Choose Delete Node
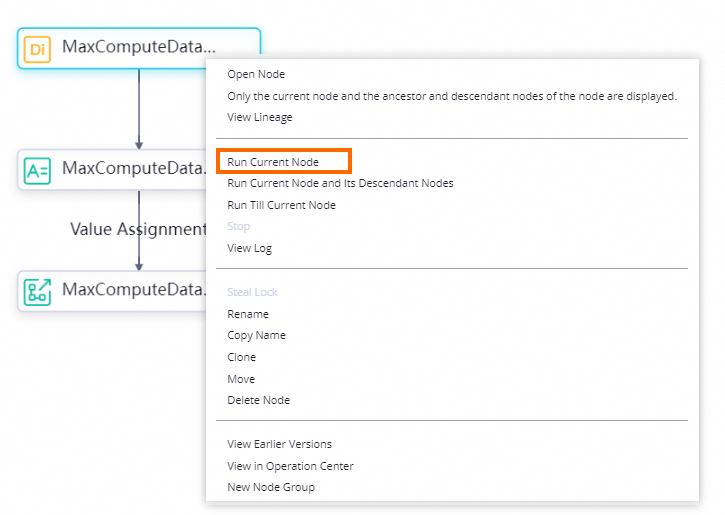Screen dimensions: 725x515 tap(258, 400)
